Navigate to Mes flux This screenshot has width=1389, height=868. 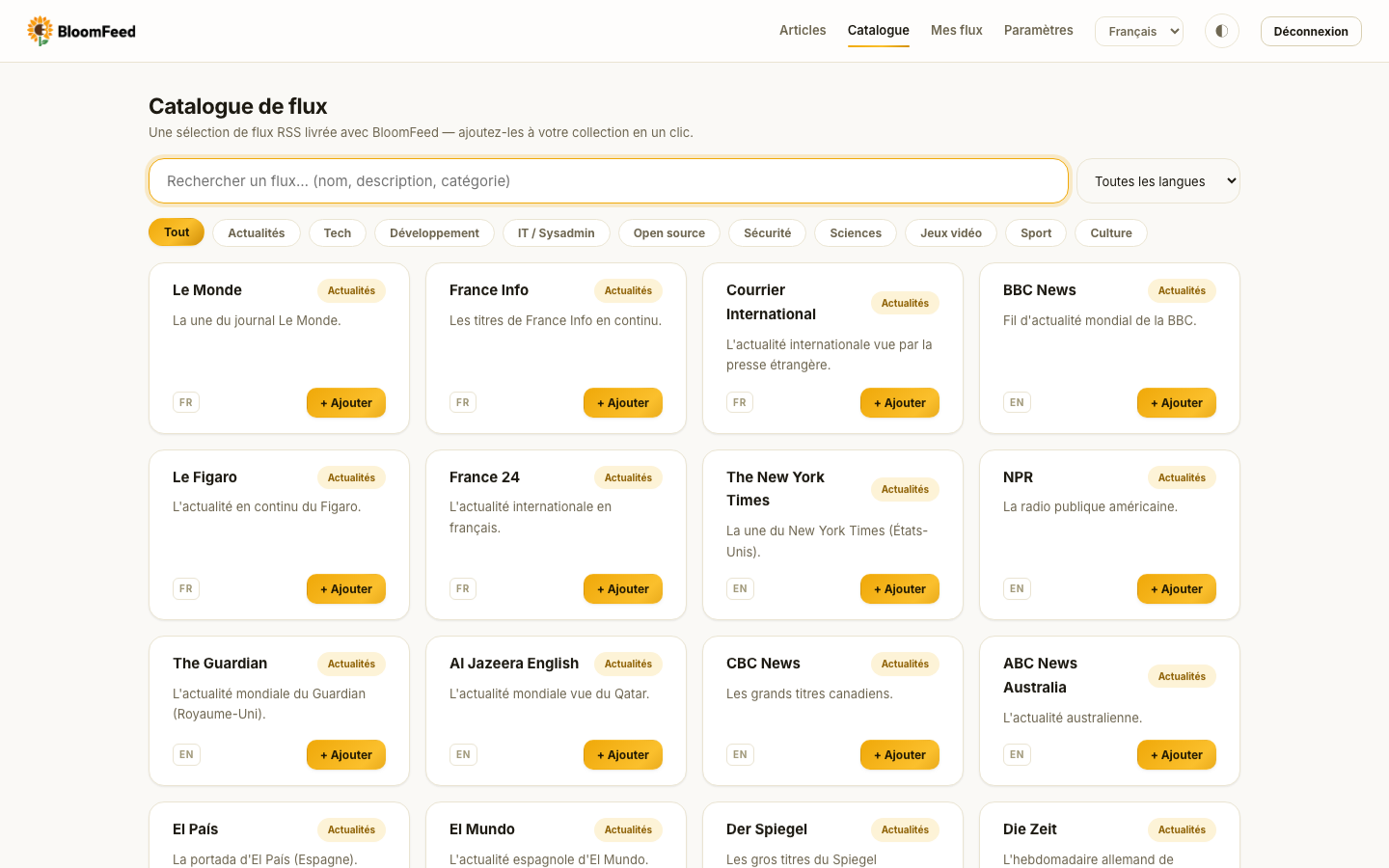(x=957, y=30)
